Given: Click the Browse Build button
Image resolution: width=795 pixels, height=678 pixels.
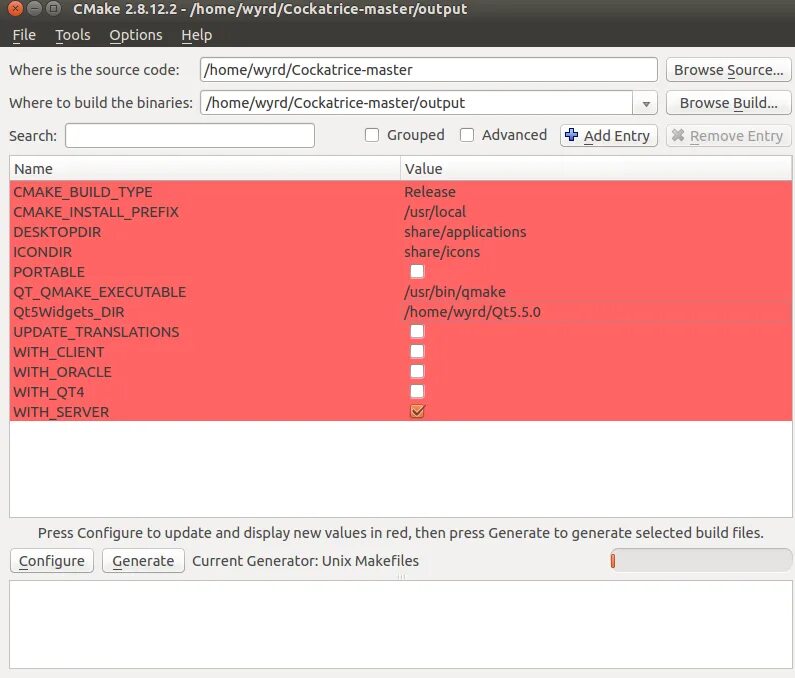Looking at the screenshot, I should tap(728, 103).
